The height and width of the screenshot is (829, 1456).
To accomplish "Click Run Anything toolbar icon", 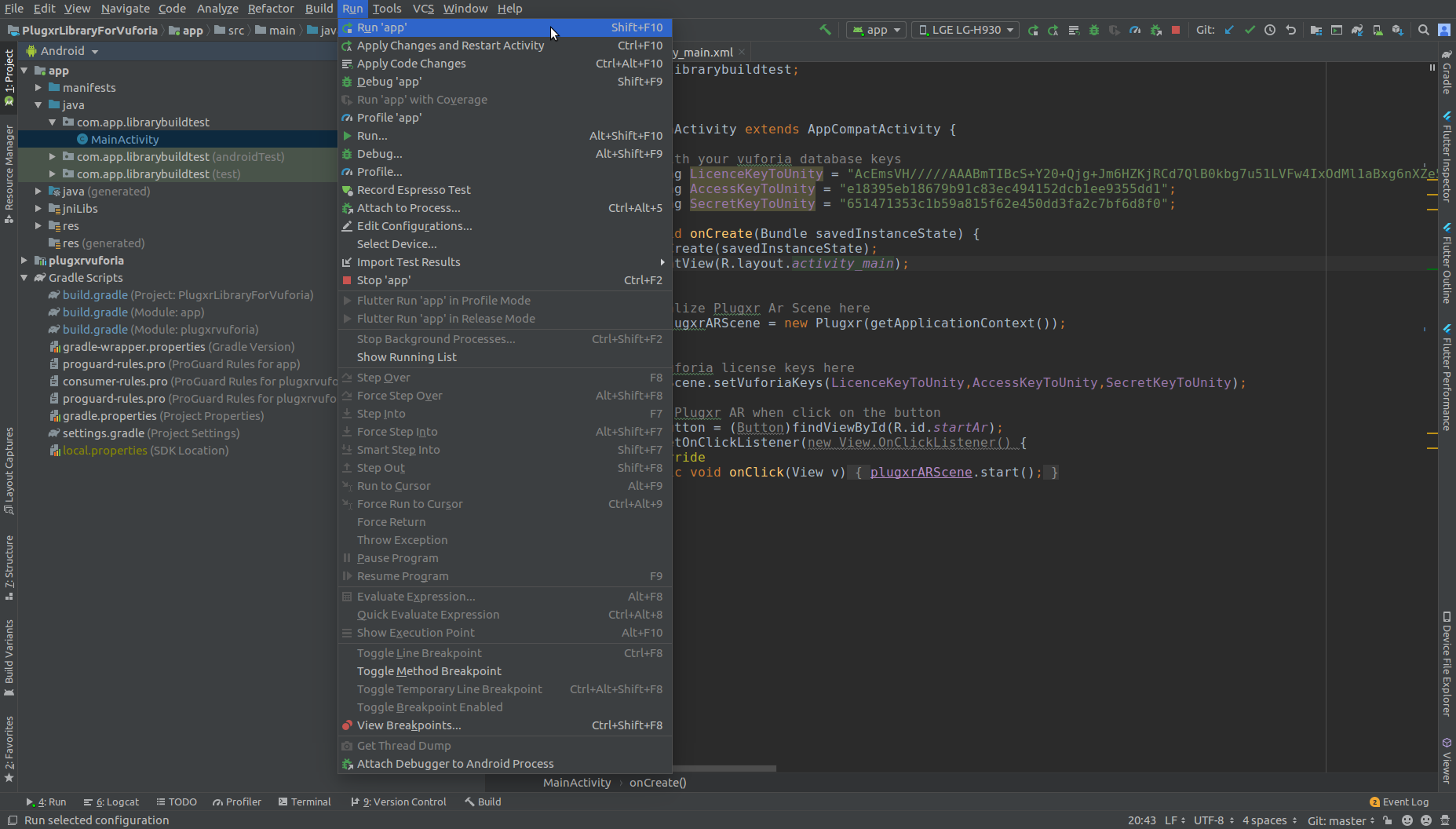I will coord(1337,30).
